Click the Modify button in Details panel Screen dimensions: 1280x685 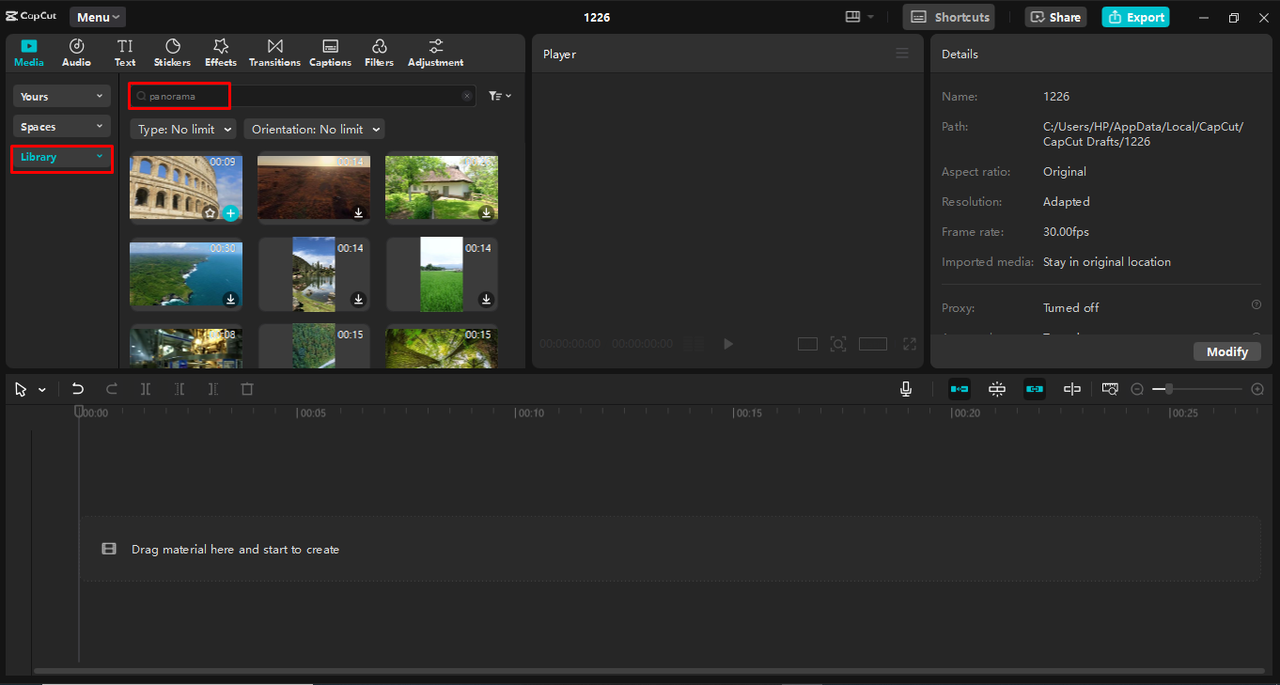tap(1227, 351)
